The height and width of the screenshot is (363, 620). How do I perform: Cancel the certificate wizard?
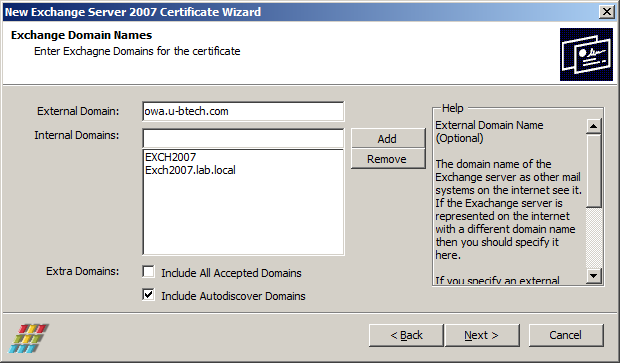pyautogui.click(x=566, y=335)
